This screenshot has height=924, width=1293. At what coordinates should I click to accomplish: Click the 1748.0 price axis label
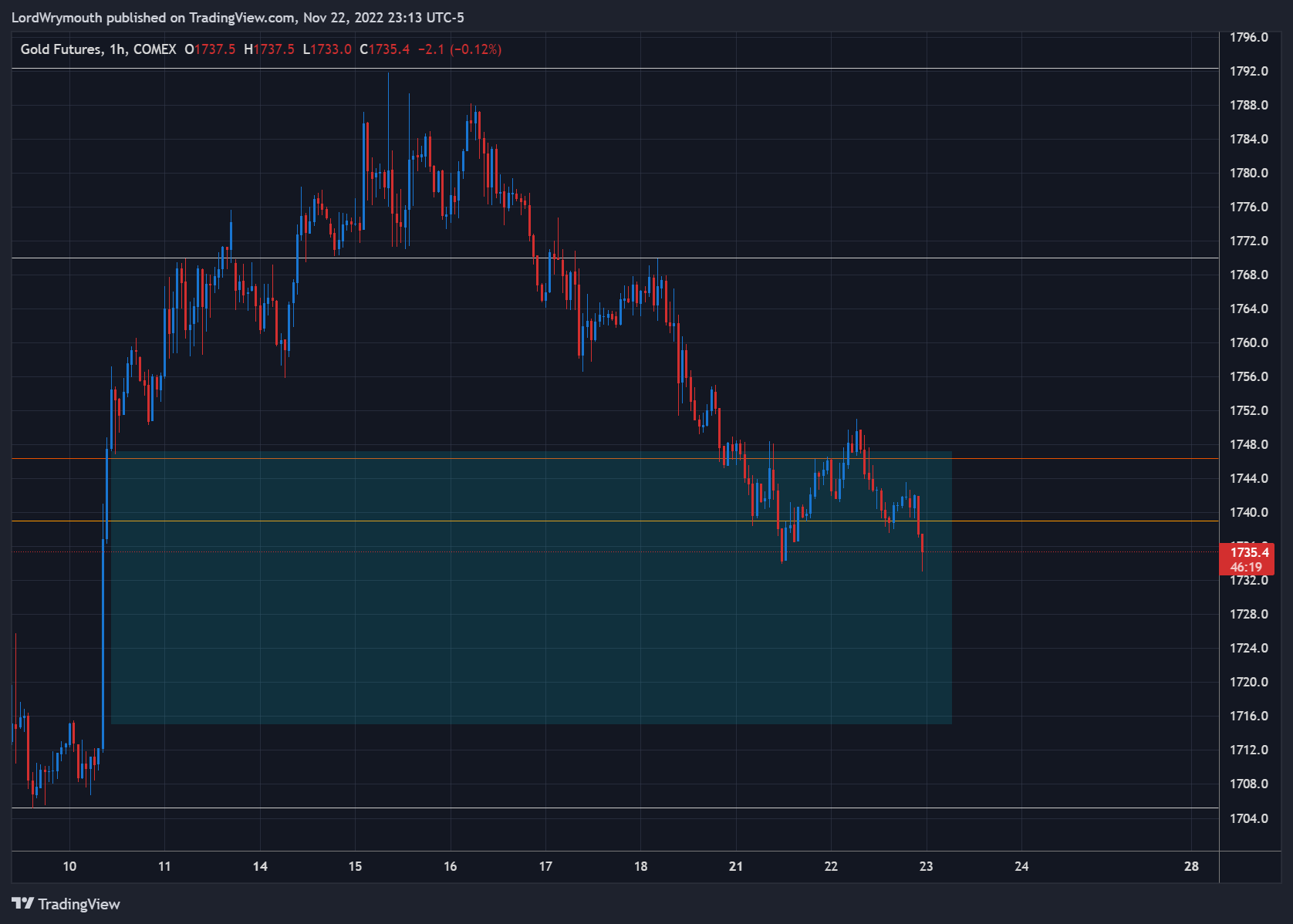click(x=1249, y=444)
